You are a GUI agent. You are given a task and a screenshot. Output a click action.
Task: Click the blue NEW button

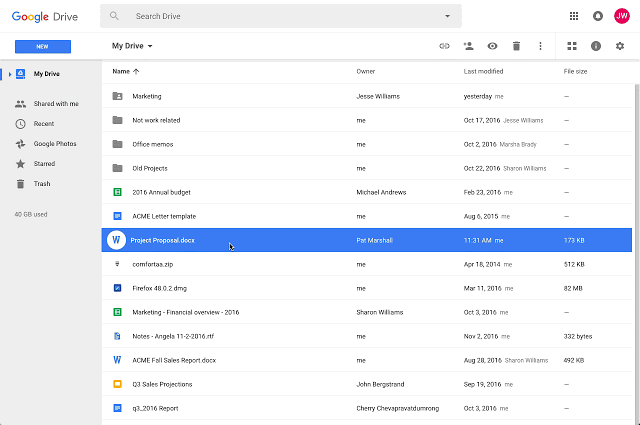43,46
